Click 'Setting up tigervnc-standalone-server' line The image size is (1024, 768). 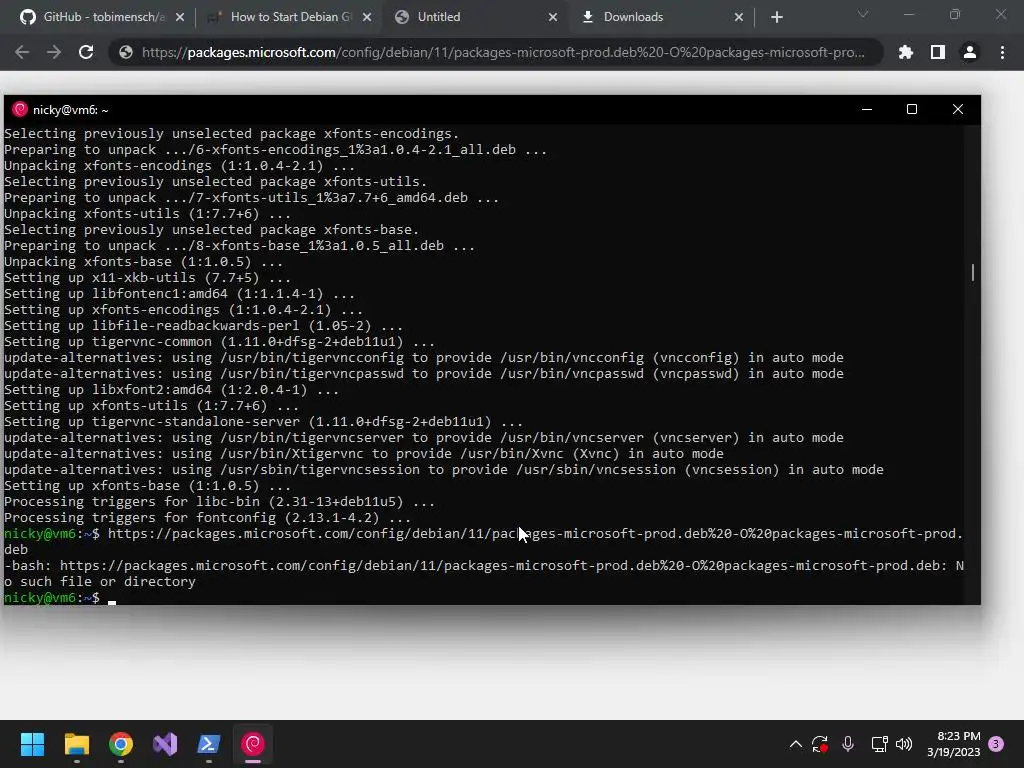pyautogui.click(x=264, y=422)
